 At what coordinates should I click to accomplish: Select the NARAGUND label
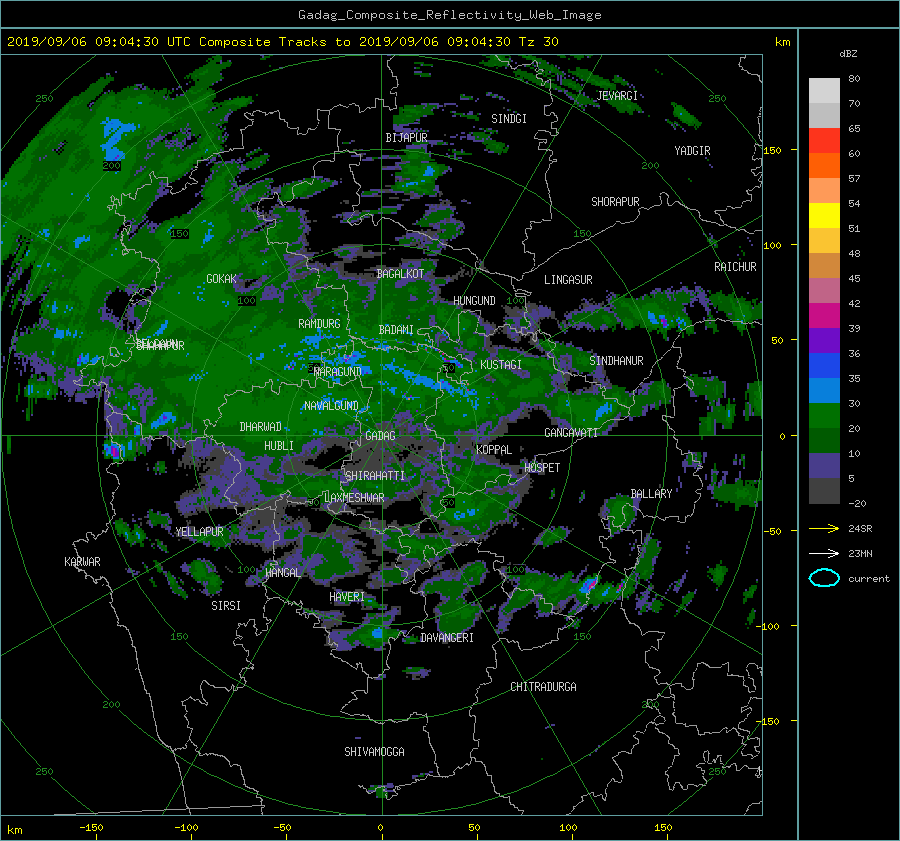[x=338, y=372]
